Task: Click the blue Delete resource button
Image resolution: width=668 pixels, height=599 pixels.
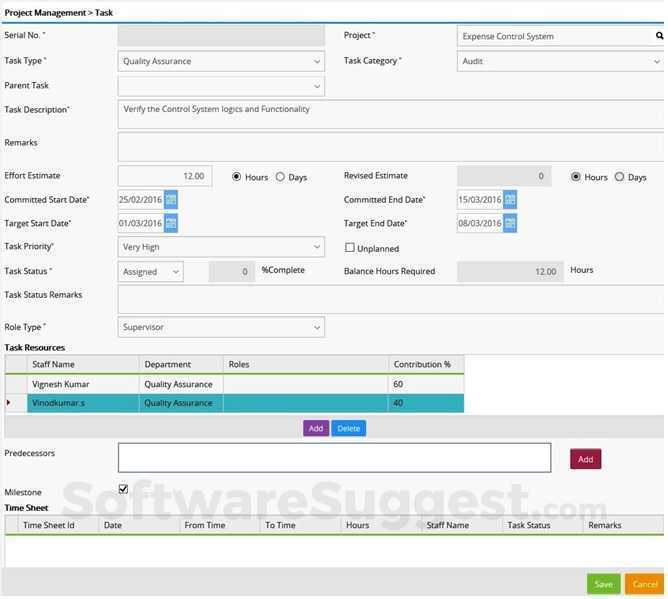Action: point(348,429)
